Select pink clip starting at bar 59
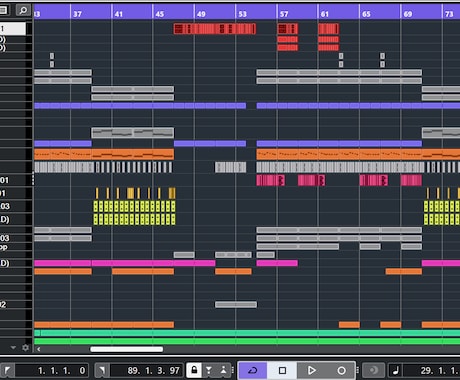The width and height of the screenshot is (460, 380). coord(311,180)
